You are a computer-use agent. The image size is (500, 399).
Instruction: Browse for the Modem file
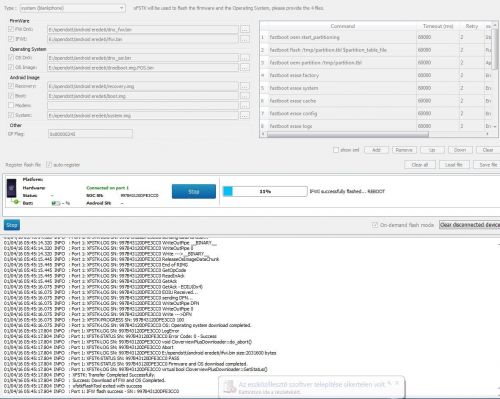coord(245,106)
